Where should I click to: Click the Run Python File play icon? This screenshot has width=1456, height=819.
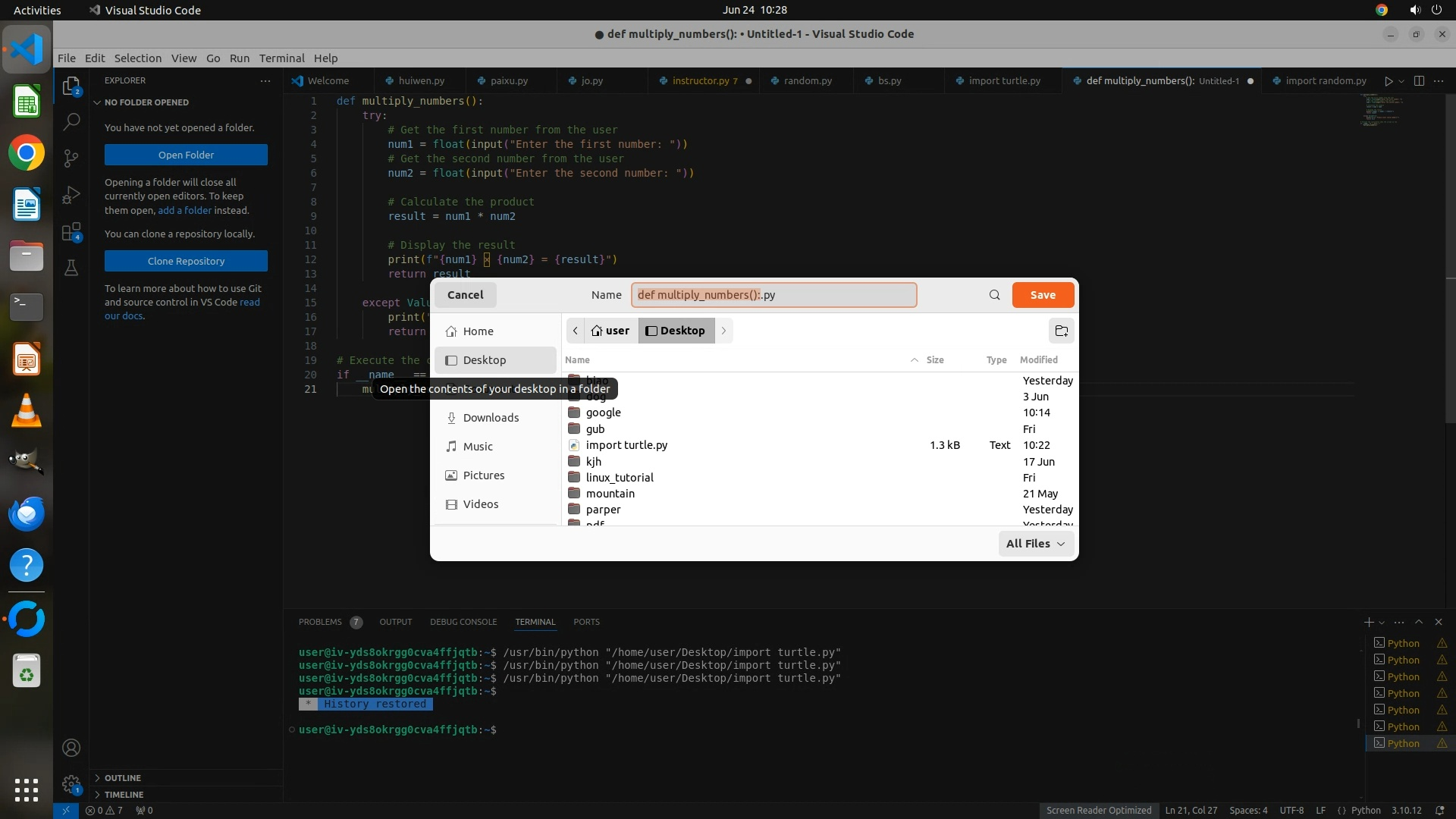pyautogui.click(x=1388, y=81)
